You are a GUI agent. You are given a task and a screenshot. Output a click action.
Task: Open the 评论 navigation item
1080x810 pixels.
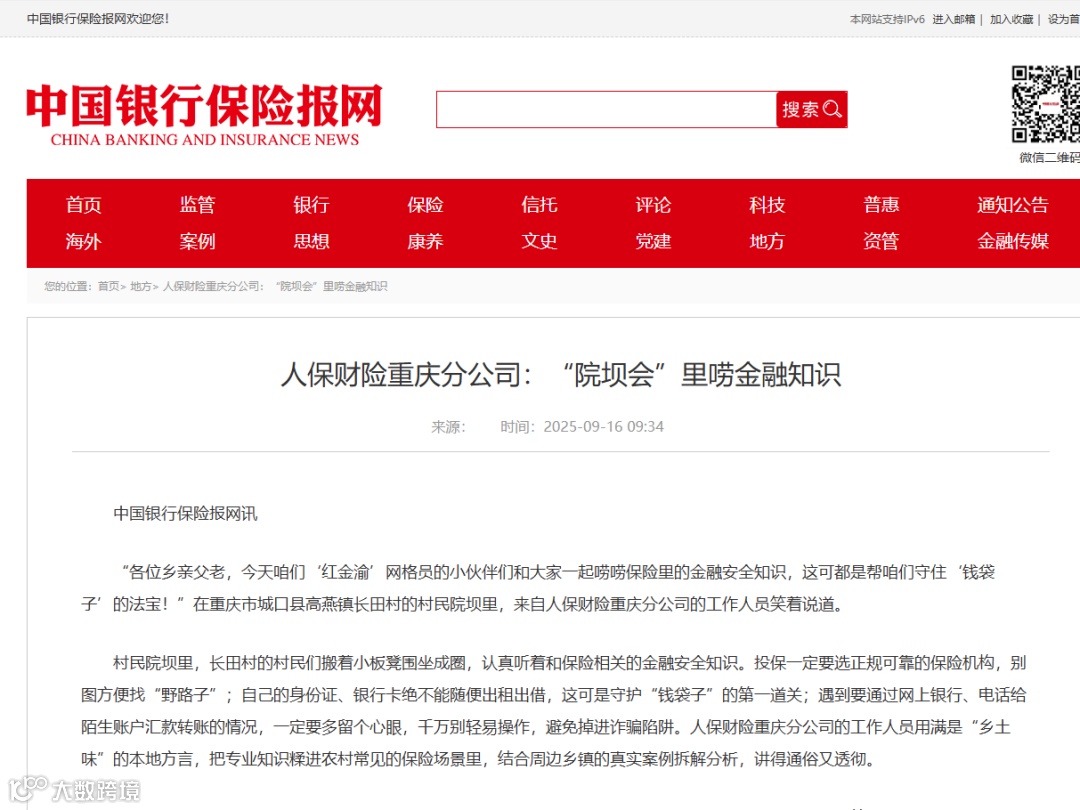(653, 205)
